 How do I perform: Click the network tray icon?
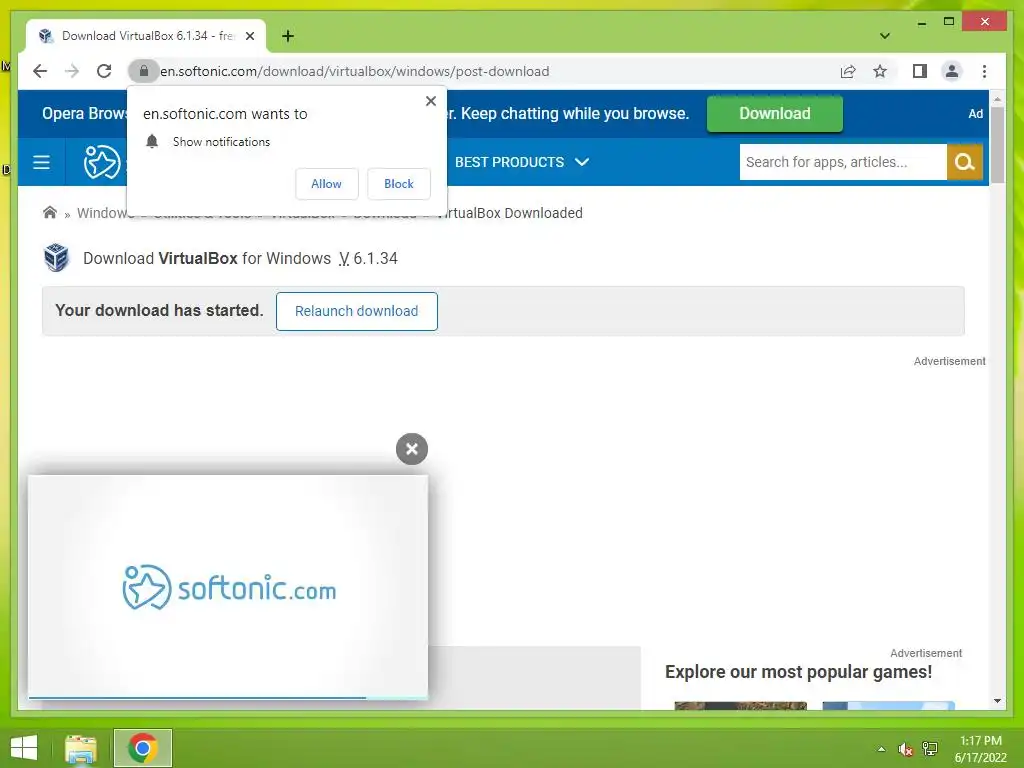tap(930, 749)
